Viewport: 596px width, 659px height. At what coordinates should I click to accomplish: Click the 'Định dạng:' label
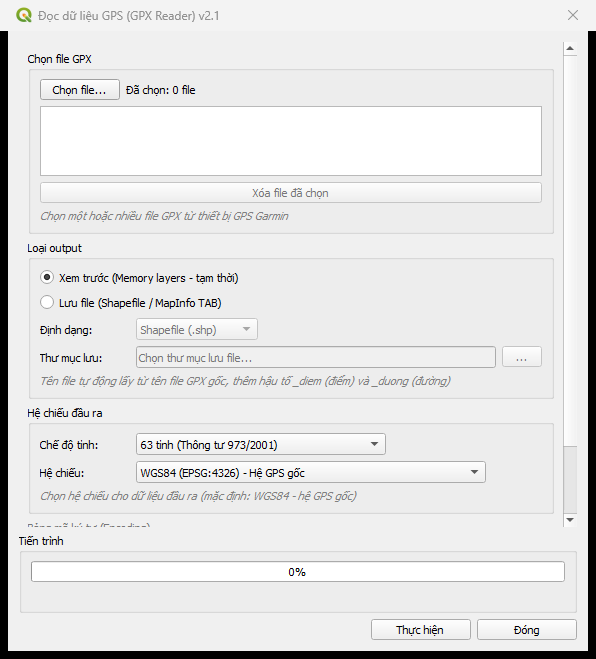pyautogui.click(x=66, y=330)
